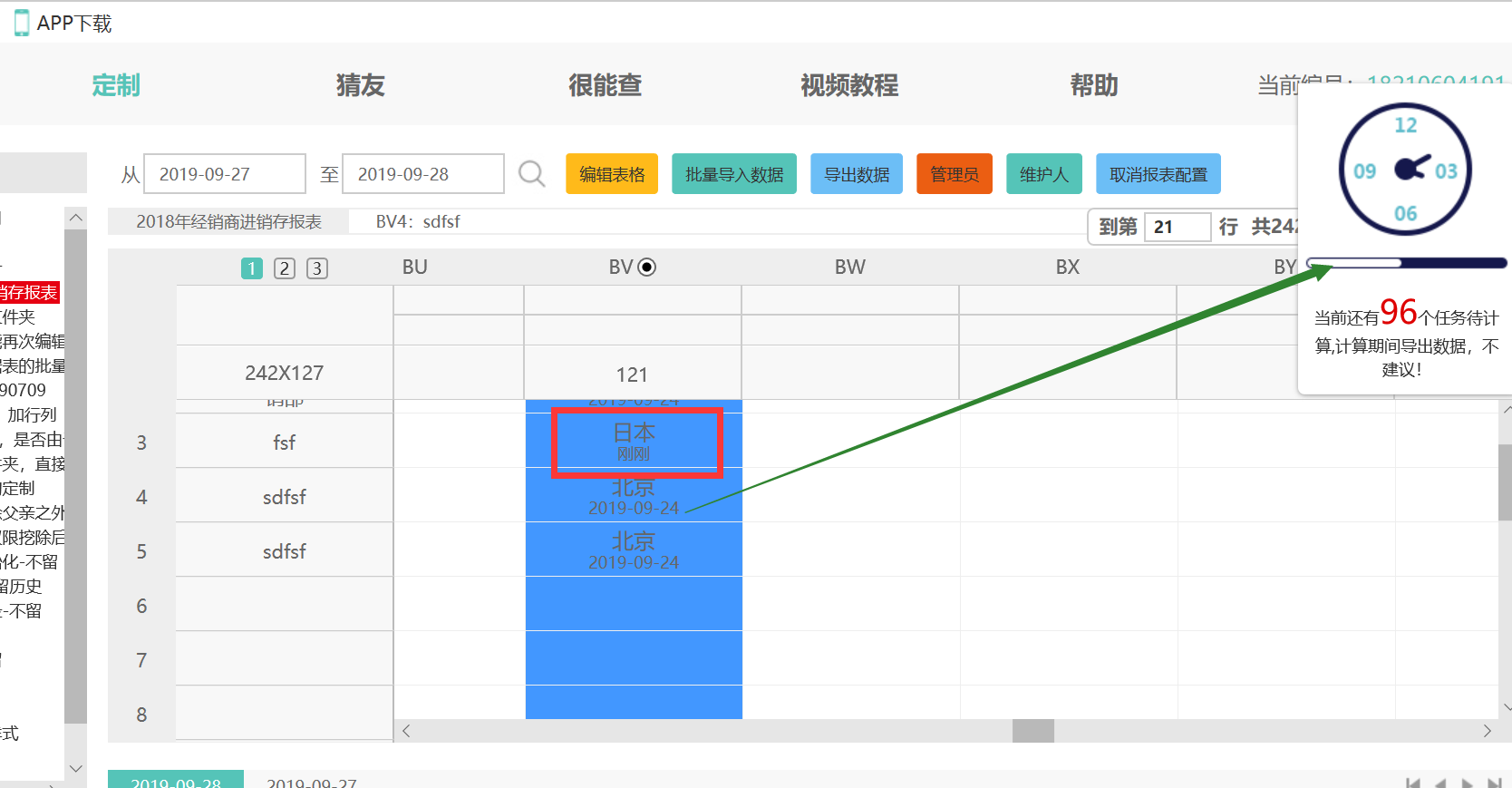
Task: Select the highlighted sidebar item 存报表
Action: coord(29,292)
